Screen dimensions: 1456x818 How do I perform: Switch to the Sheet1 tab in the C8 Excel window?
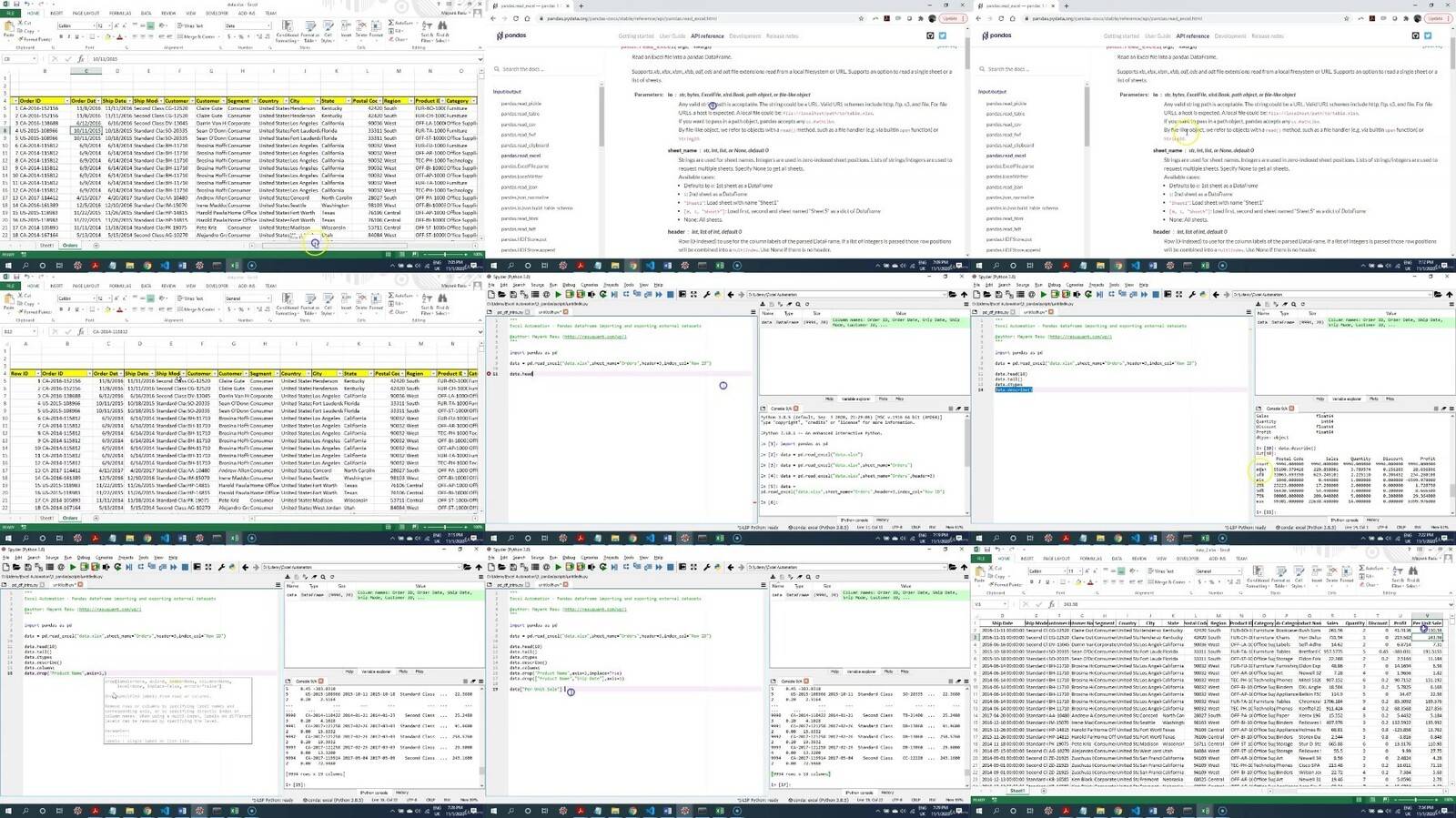coord(46,246)
